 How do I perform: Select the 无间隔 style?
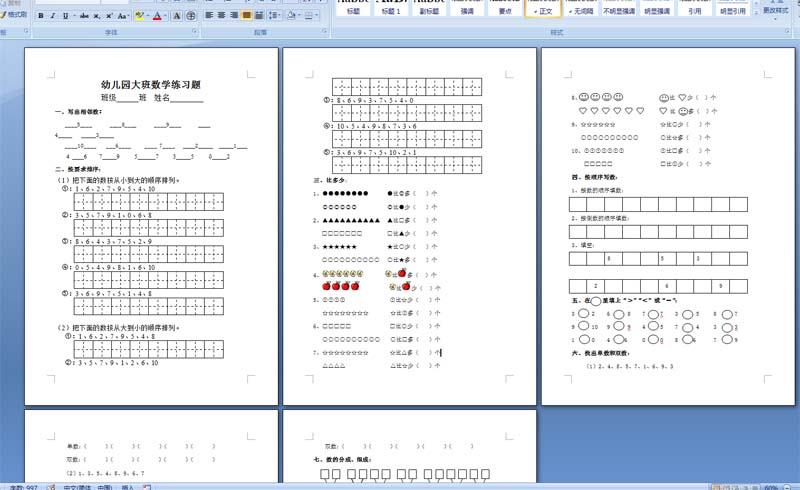(x=581, y=8)
